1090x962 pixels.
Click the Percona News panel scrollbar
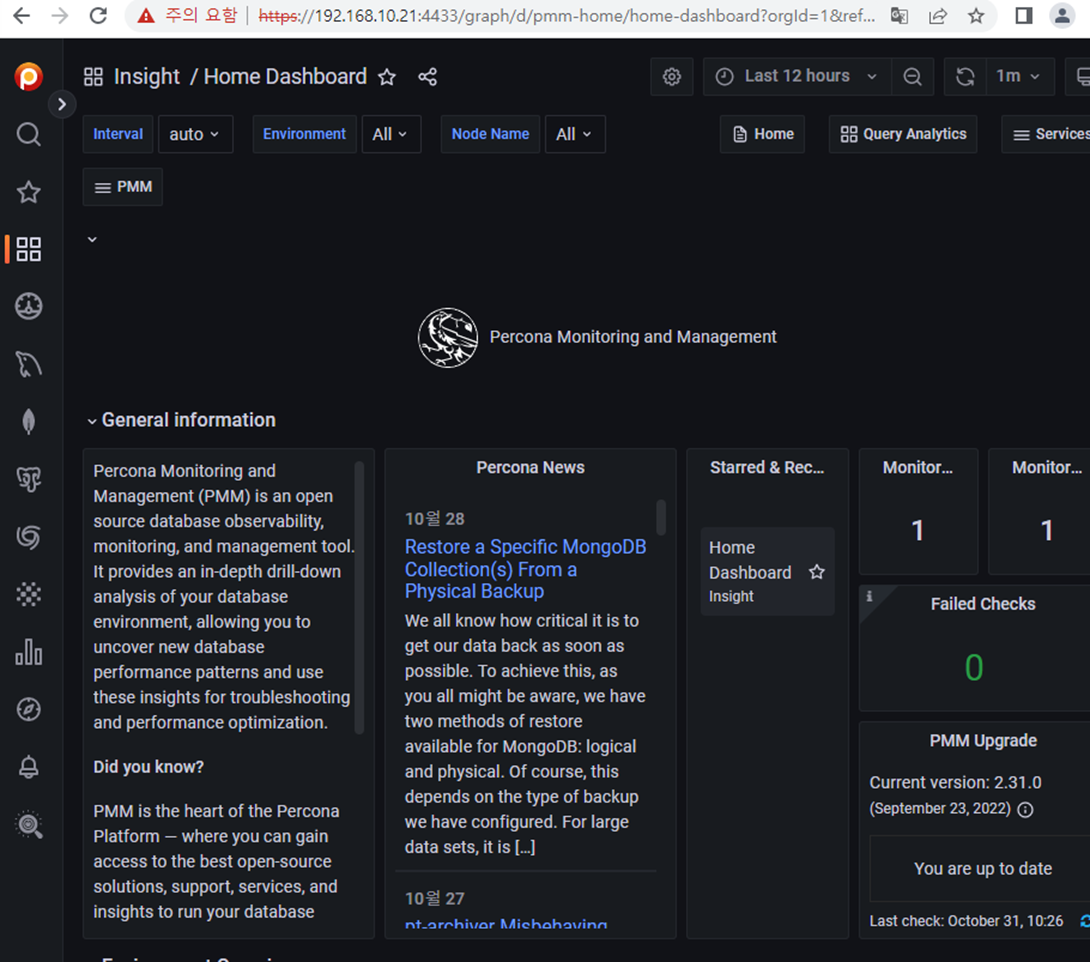(661, 517)
